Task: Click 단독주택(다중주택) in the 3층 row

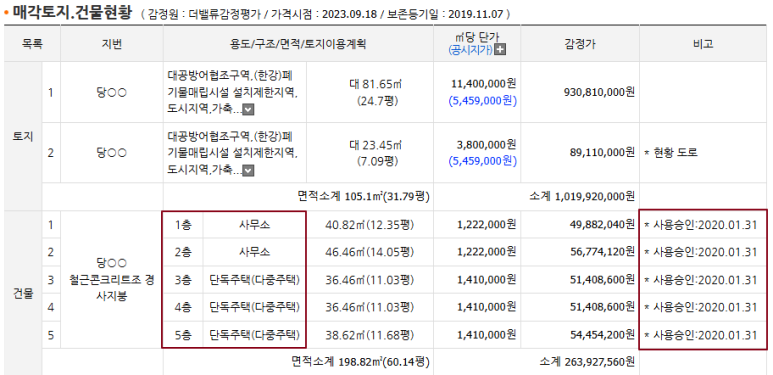Action: [255, 280]
